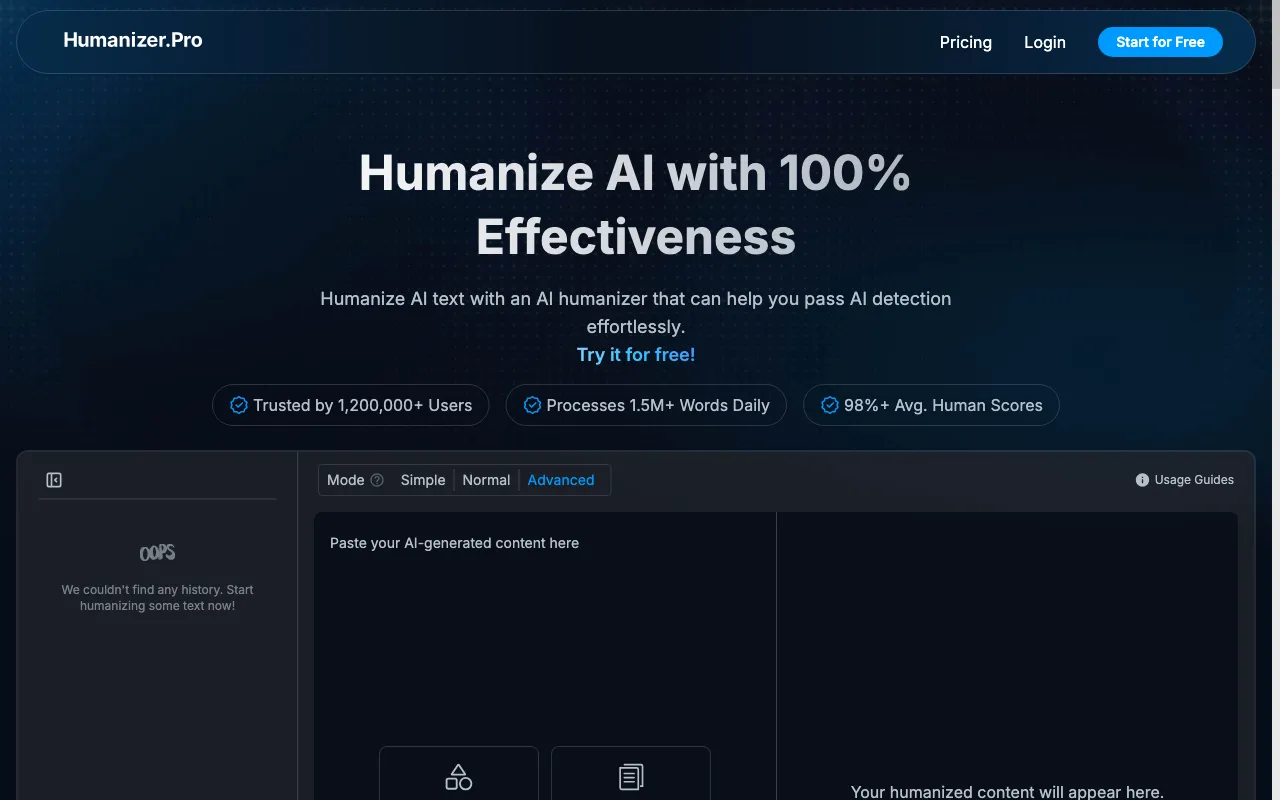
Task: Open the Login page
Action: (1045, 42)
